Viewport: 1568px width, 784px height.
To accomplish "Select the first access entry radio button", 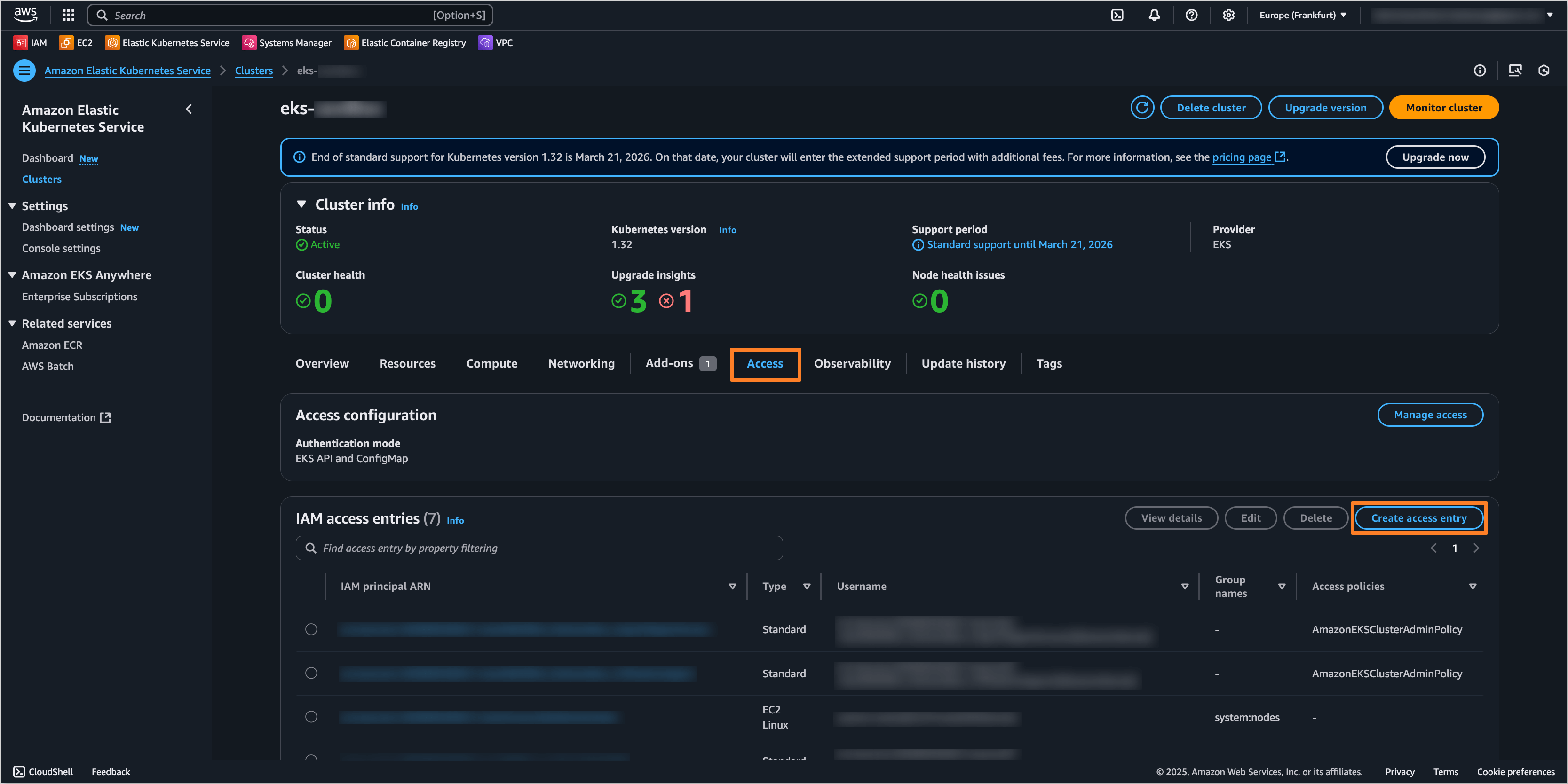I will point(311,629).
